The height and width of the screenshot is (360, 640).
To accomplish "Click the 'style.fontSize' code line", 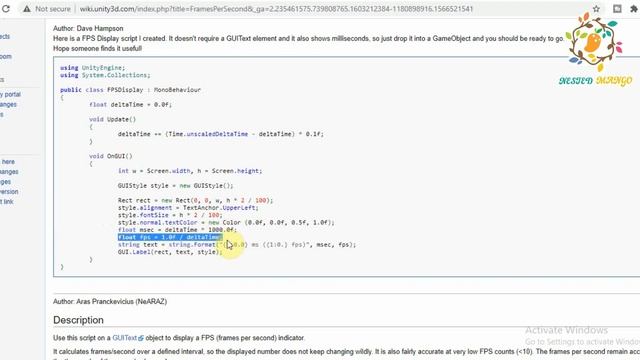I will coord(170,215).
